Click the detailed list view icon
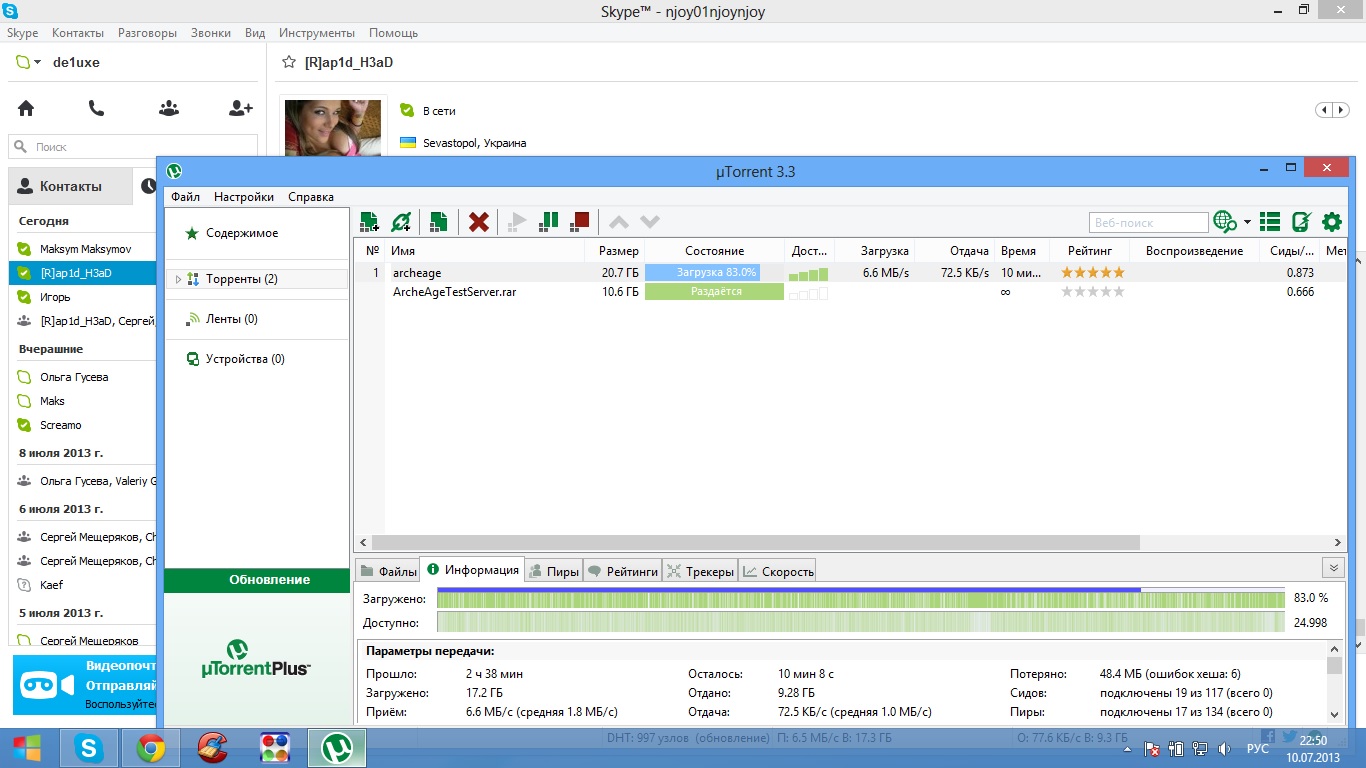Screen dimensions: 1366x768 point(1270,222)
